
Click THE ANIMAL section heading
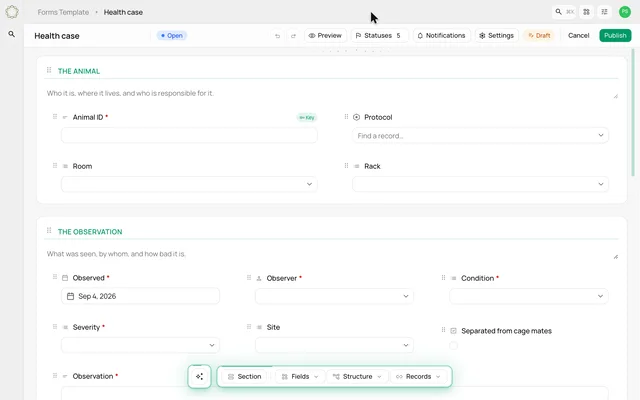coord(79,71)
